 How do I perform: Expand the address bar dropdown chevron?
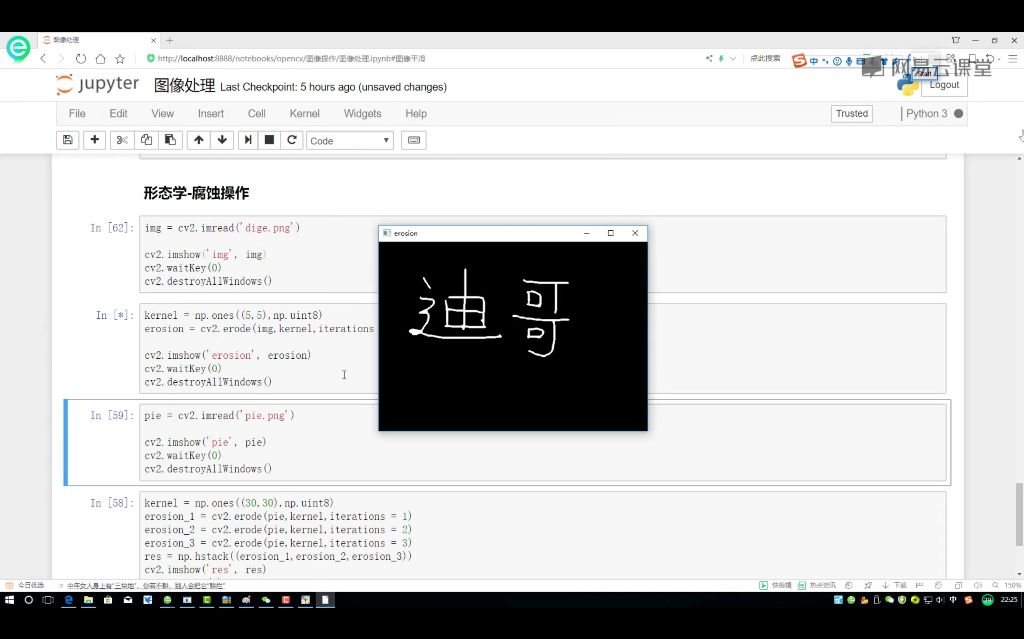pyautogui.click(x=733, y=58)
